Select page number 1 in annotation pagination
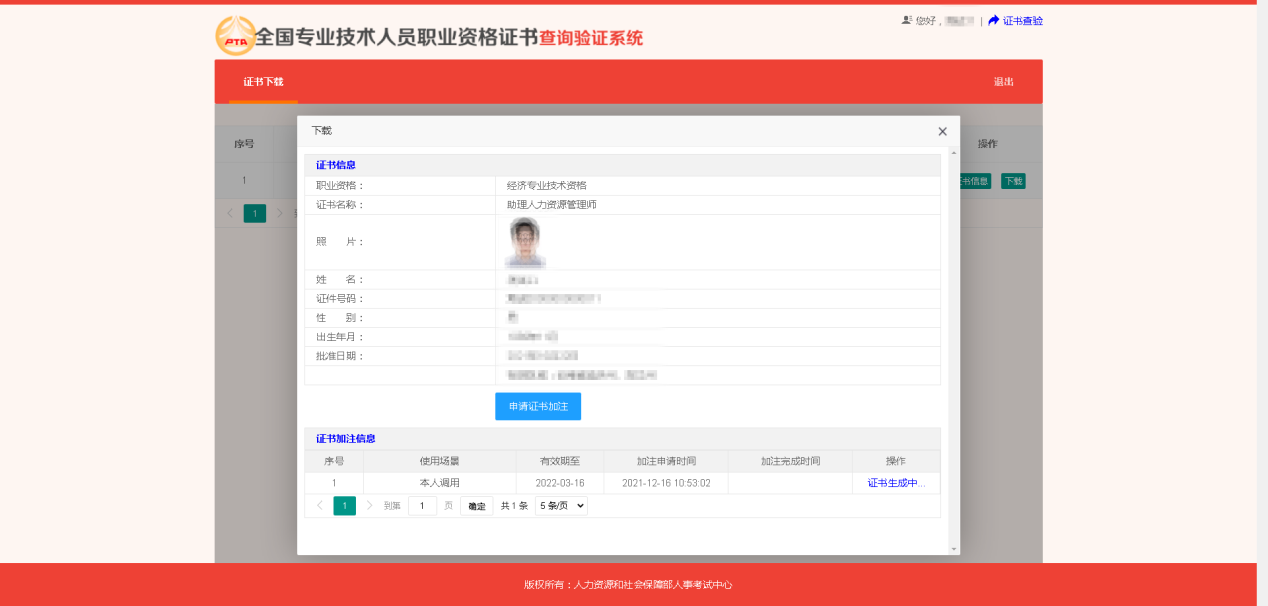The width and height of the screenshot is (1268, 606). (344, 505)
